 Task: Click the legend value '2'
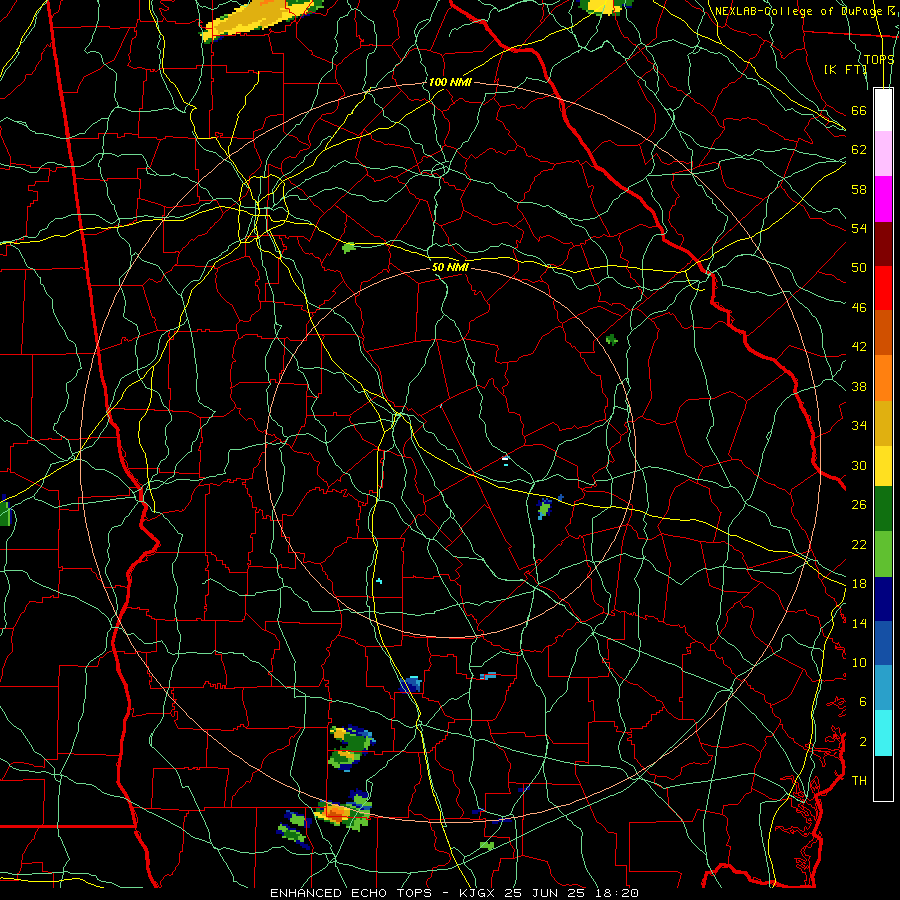pos(863,742)
